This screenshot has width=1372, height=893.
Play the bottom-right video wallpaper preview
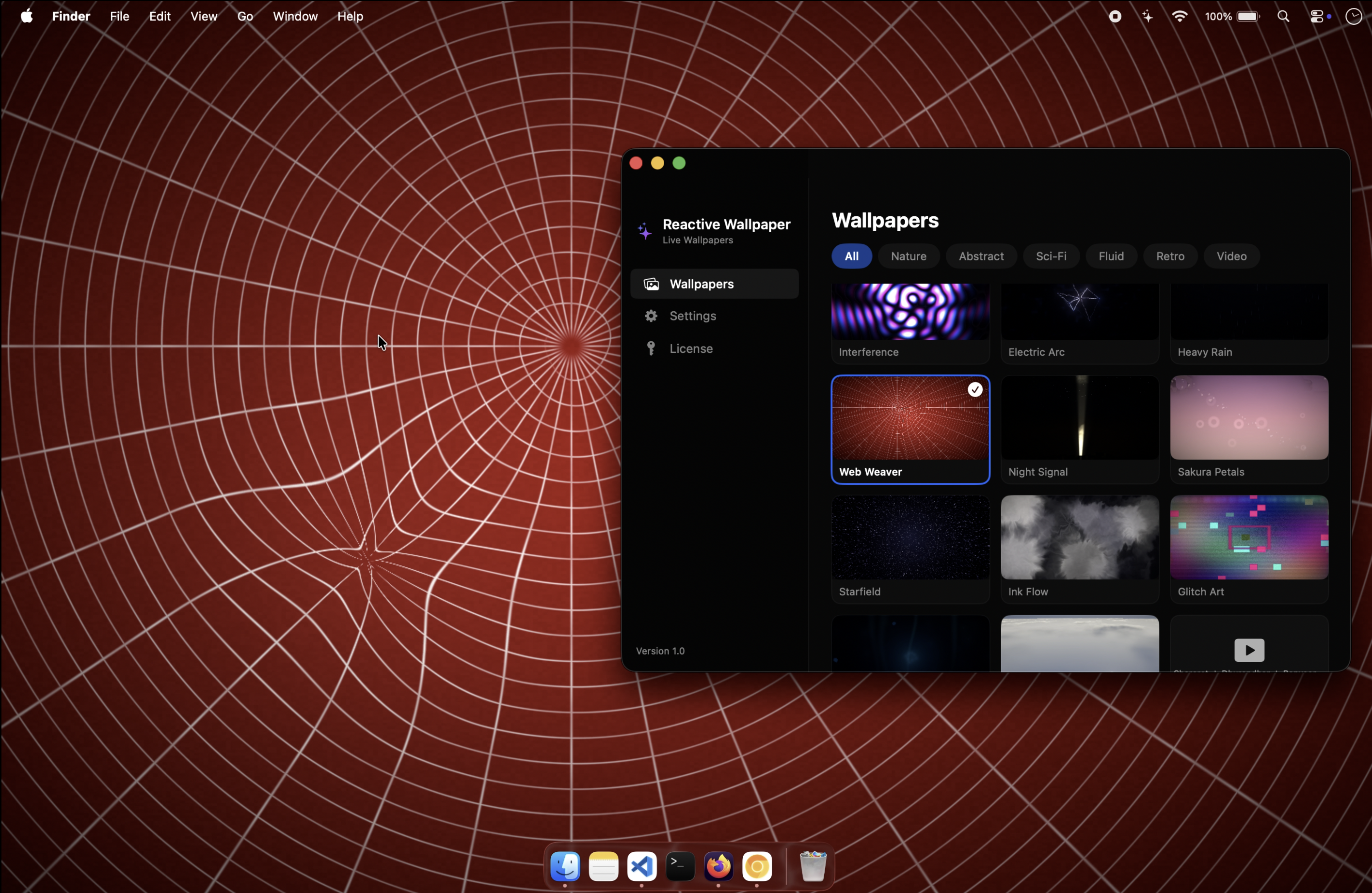[x=1249, y=650]
